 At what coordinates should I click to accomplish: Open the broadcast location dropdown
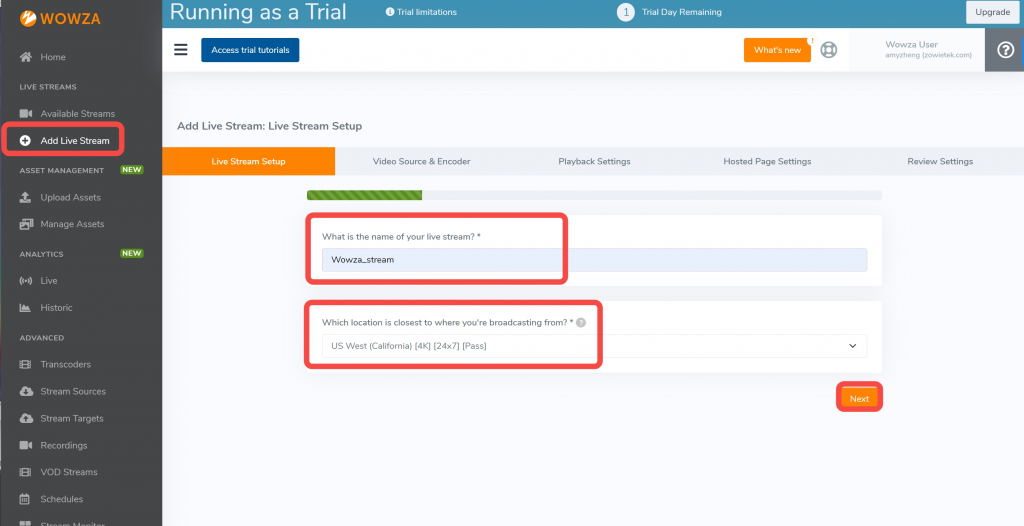coord(594,346)
